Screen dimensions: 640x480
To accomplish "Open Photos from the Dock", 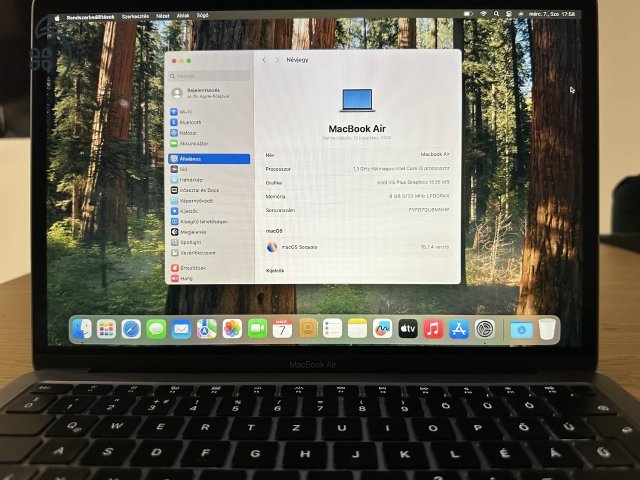I will [x=232, y=329].
